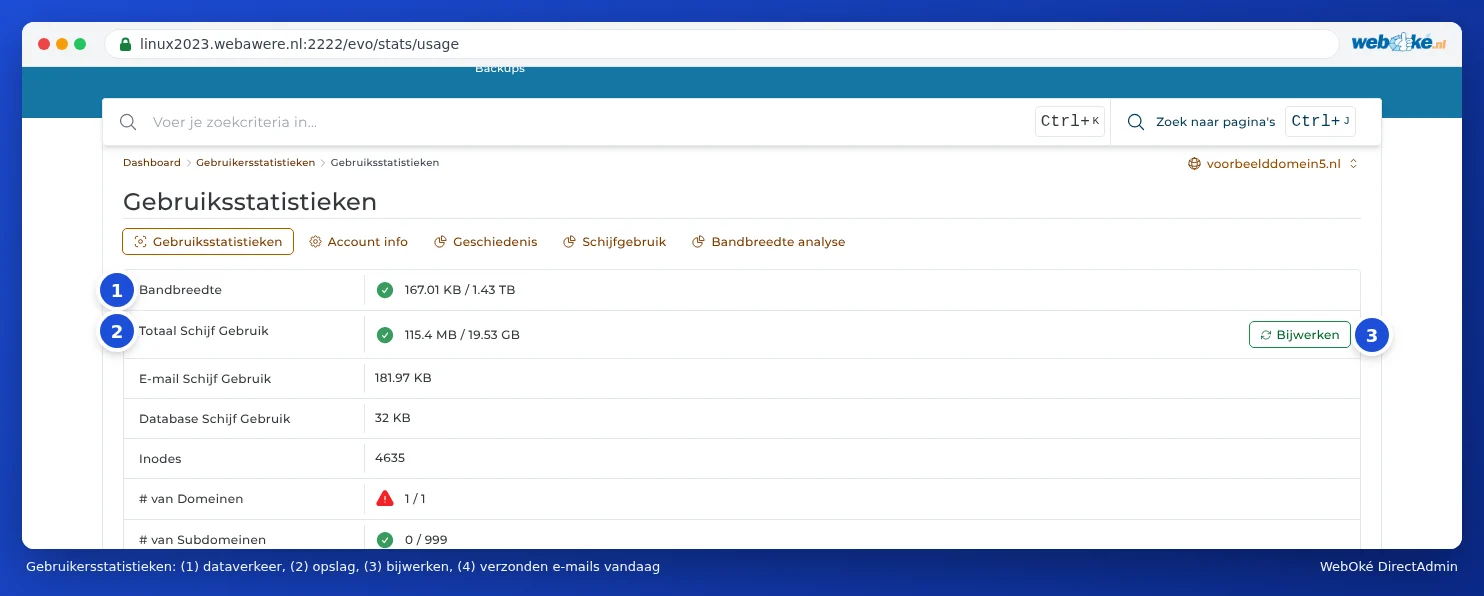Screen dimensions: 1484x596
Task: Click globe icon beside voorbeelddomein5.nl
Action: [1194, 164]
